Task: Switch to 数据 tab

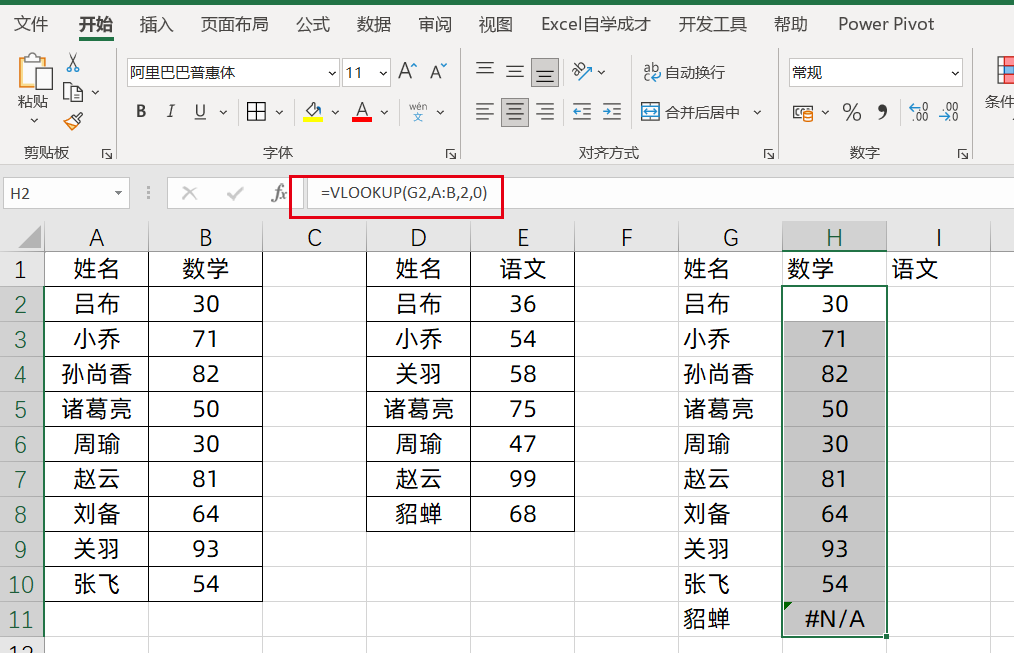Action: pos(374,25)
